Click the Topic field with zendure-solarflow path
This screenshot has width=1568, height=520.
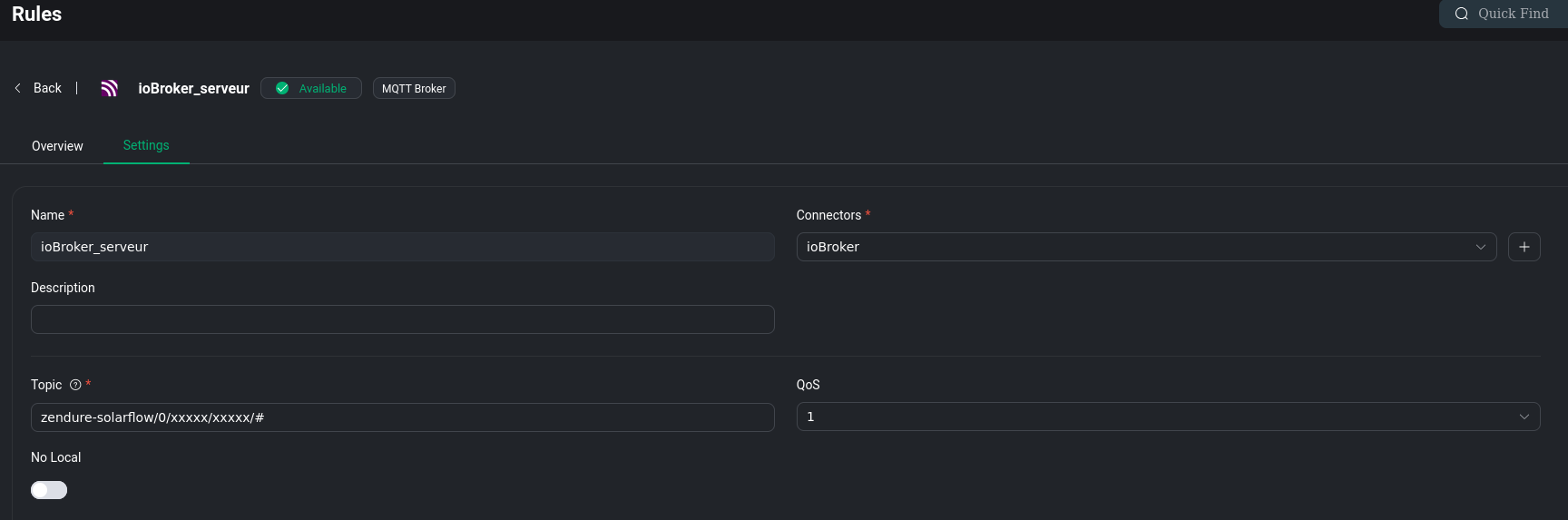point(402,417)
